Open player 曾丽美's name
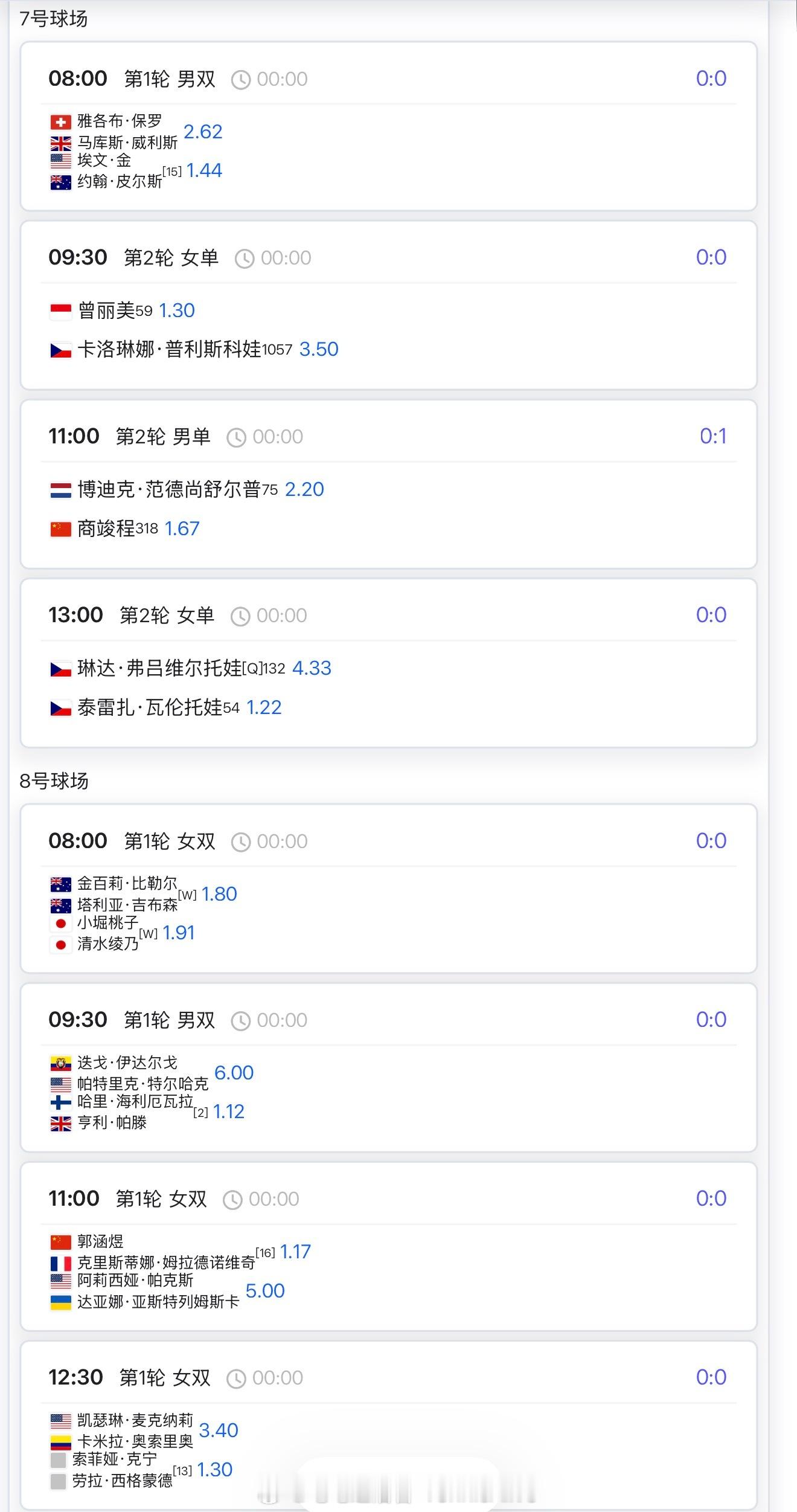797x1512 pixels. [x=106, y=310]
